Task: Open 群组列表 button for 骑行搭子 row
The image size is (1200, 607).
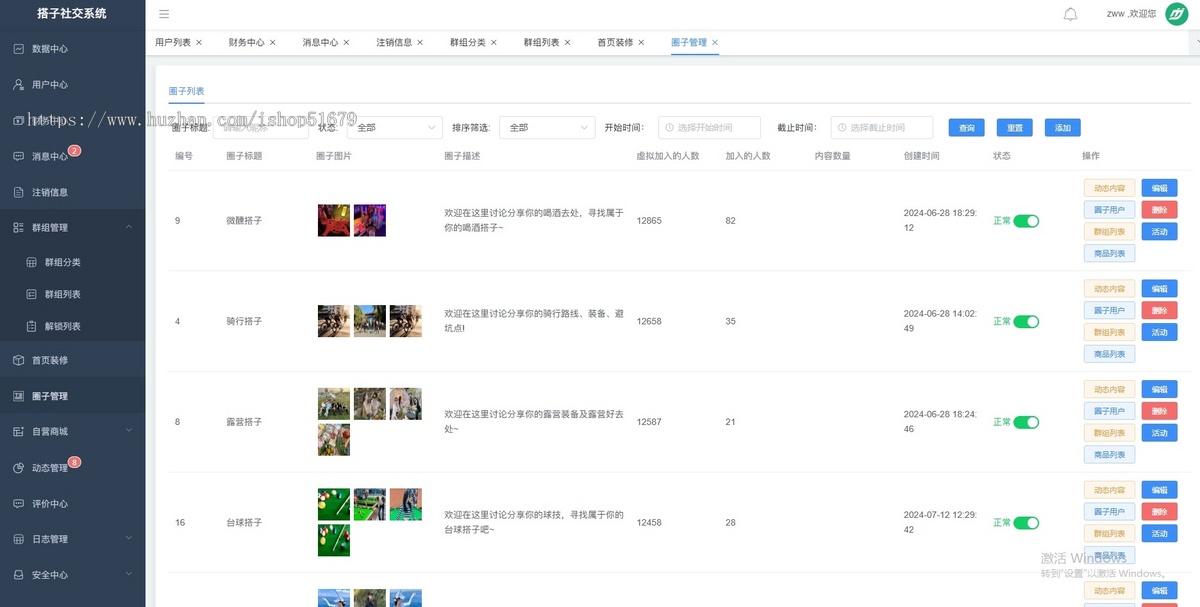Action: (x=1109, y=332)
